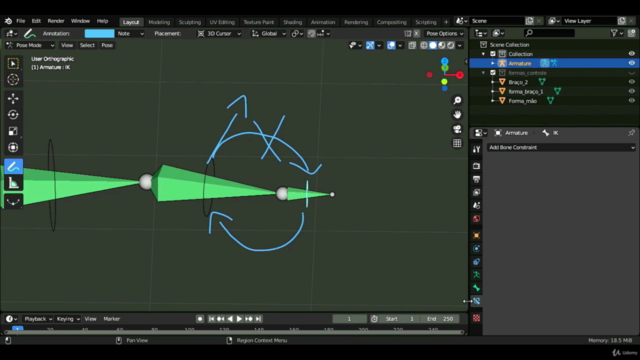Open the Object Constraints properties tab
Viewport: 640px width, 360px height.
point(476,262)
